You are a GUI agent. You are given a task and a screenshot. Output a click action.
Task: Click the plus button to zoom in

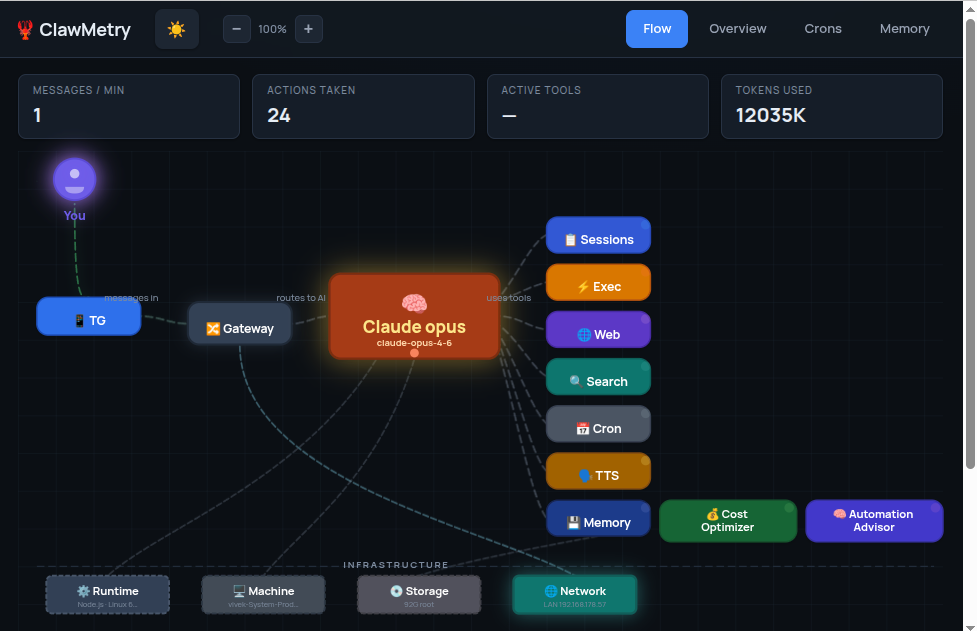tap(308, 29)
